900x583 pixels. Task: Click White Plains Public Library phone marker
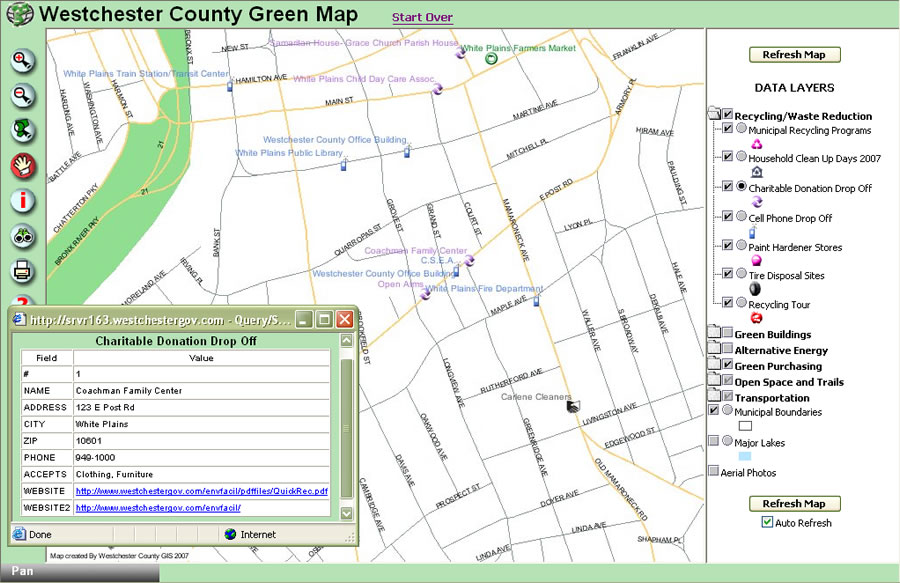pyautogui.click(x=344, y=165)
